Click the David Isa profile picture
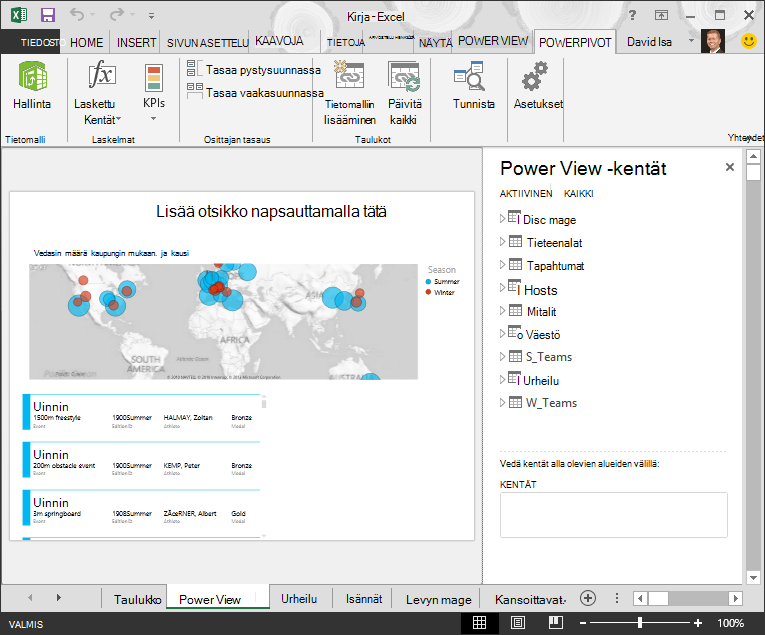The image size is (765, 635). tap(713, 41)
